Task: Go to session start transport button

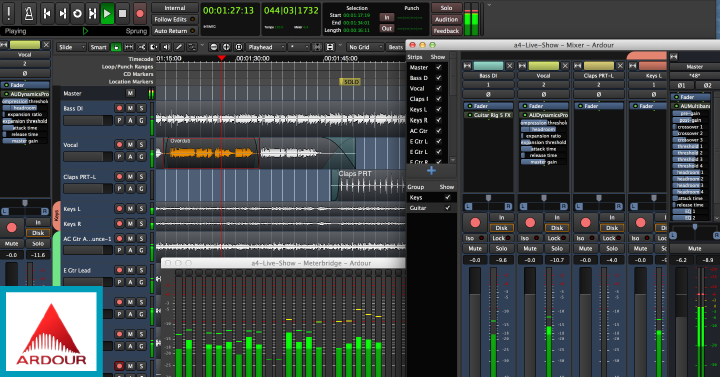Action: point(47,14)
